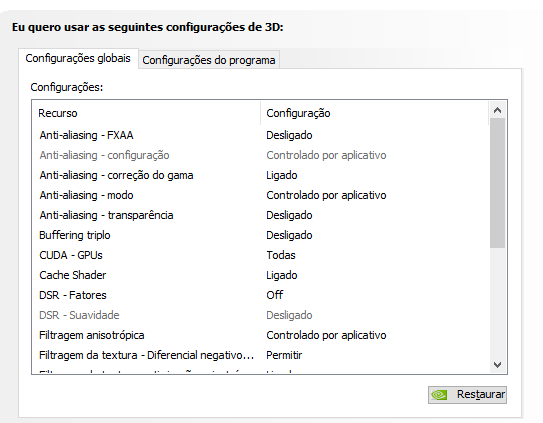Click the scrollbar down arrow
Viewport: 543px width, 423px height.
(x=498, y=365)
